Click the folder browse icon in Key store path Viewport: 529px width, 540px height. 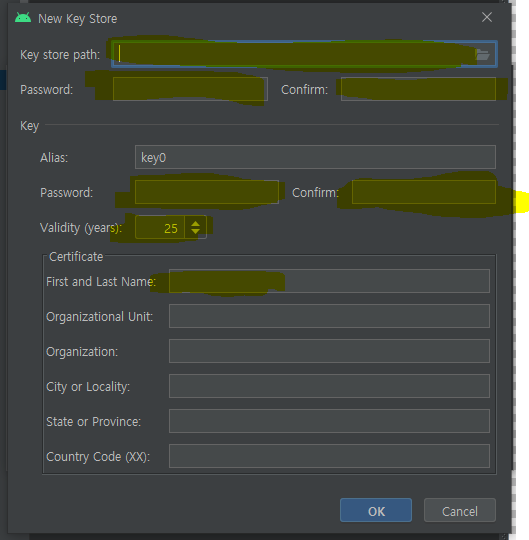(482, 54)
